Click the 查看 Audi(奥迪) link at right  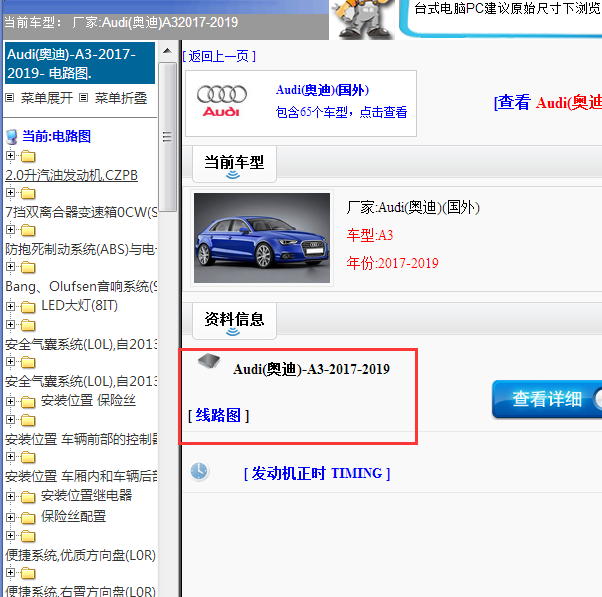(x=548, y=103)
